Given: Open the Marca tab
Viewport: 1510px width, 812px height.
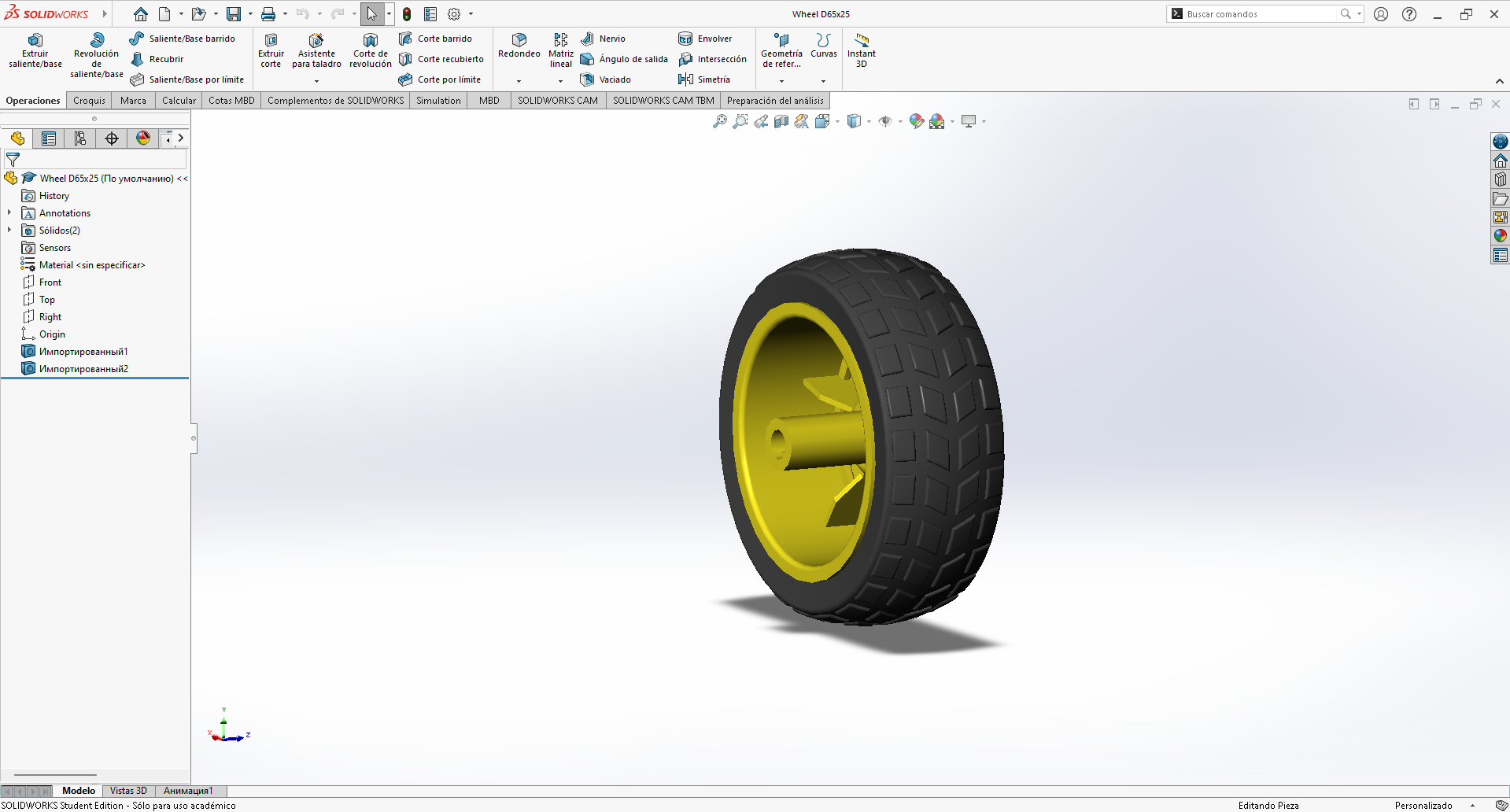Looking at the screenshot, I should (x=133, y=101).
